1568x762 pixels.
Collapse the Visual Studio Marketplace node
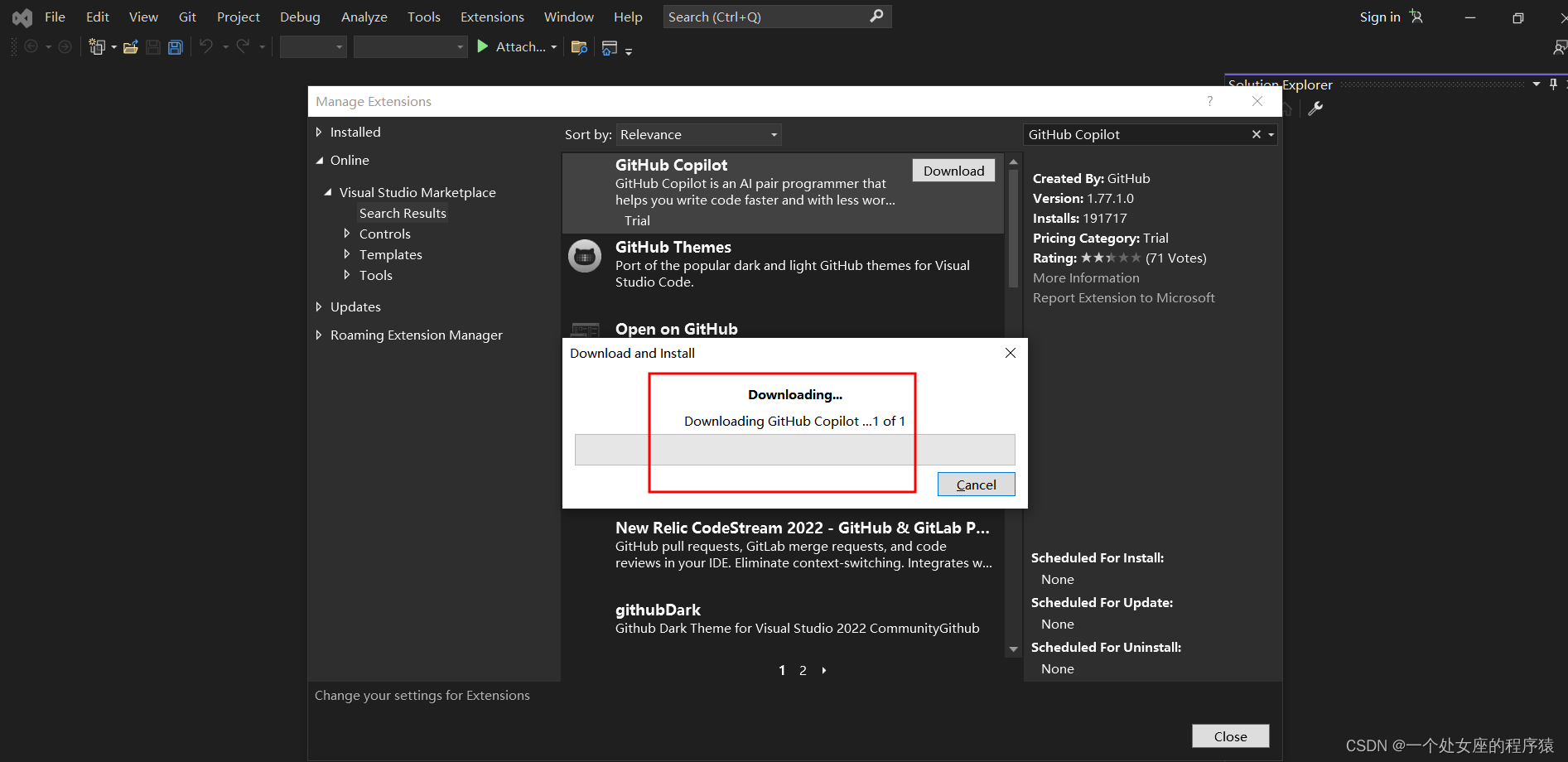pos(328,192)
